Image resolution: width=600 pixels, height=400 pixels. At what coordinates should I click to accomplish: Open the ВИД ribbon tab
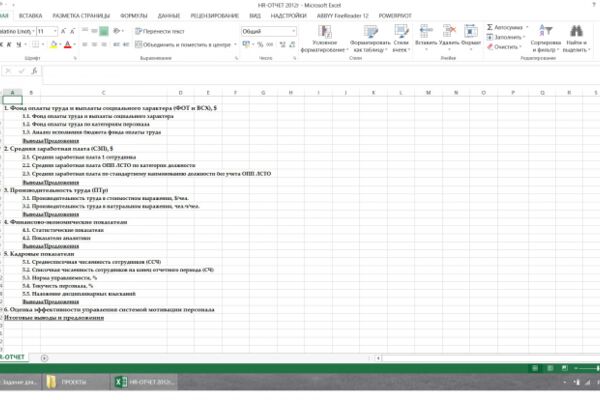(255, 16)
